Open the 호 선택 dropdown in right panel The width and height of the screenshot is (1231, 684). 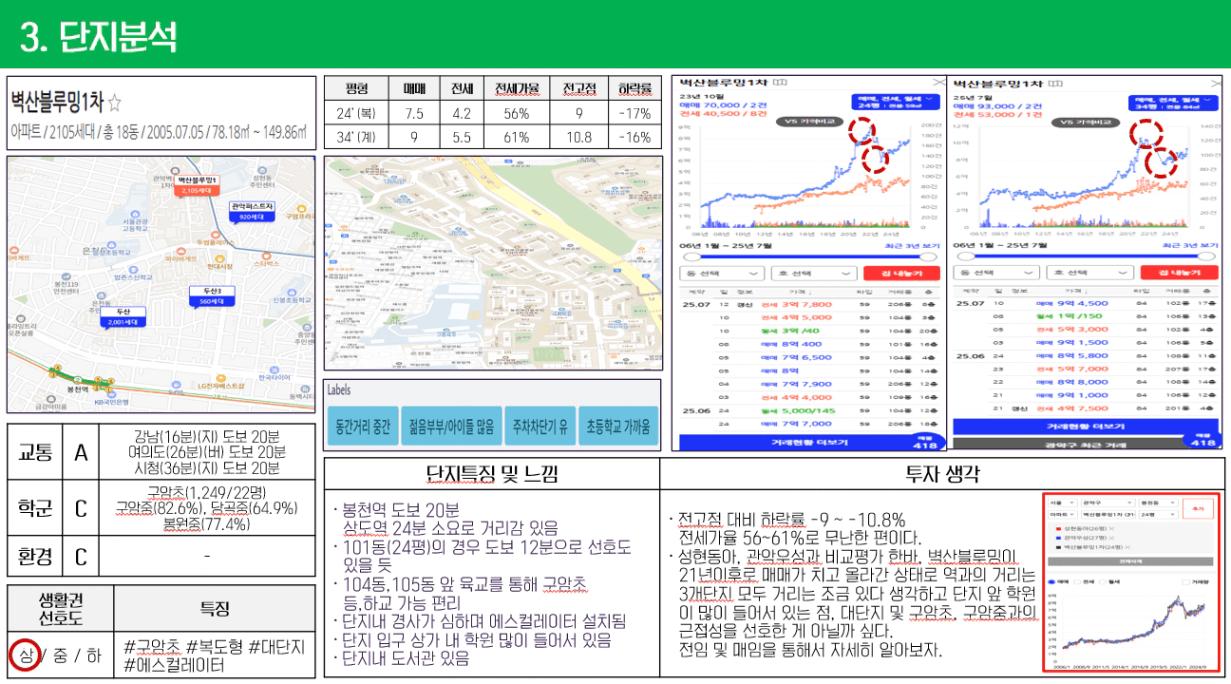(1089, 273)
